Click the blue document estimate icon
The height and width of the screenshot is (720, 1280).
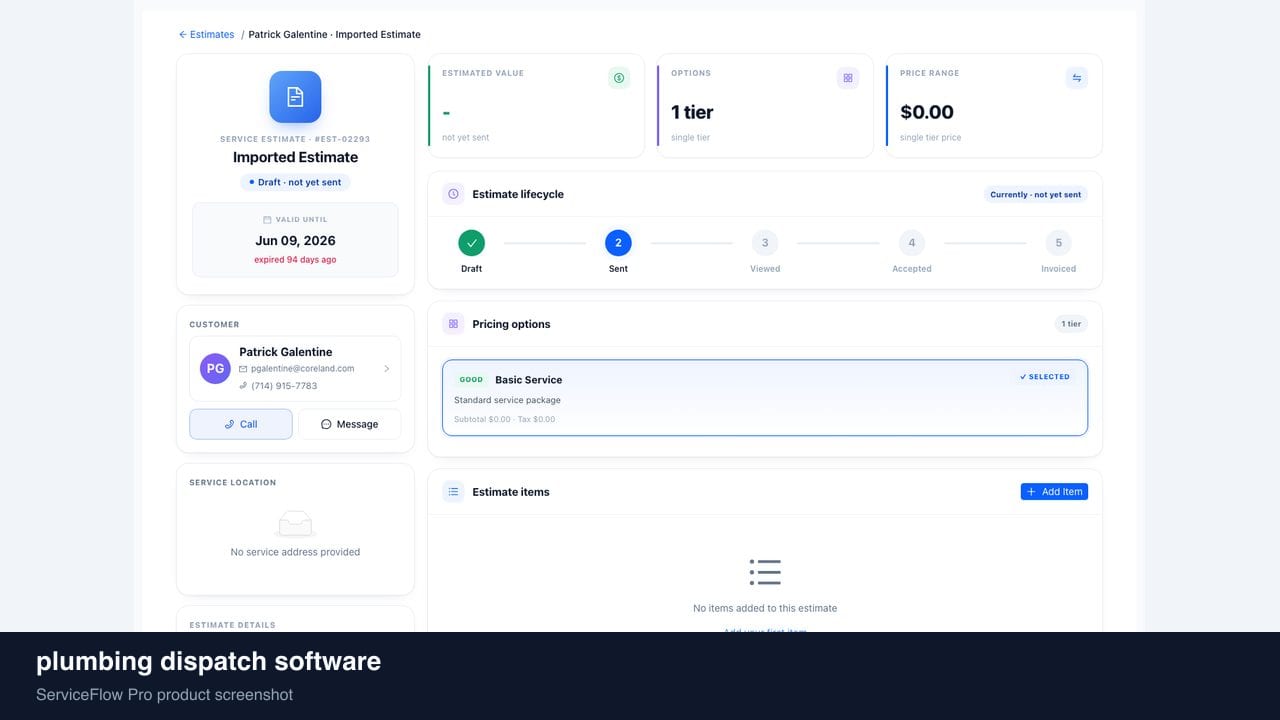pos(295,97)
